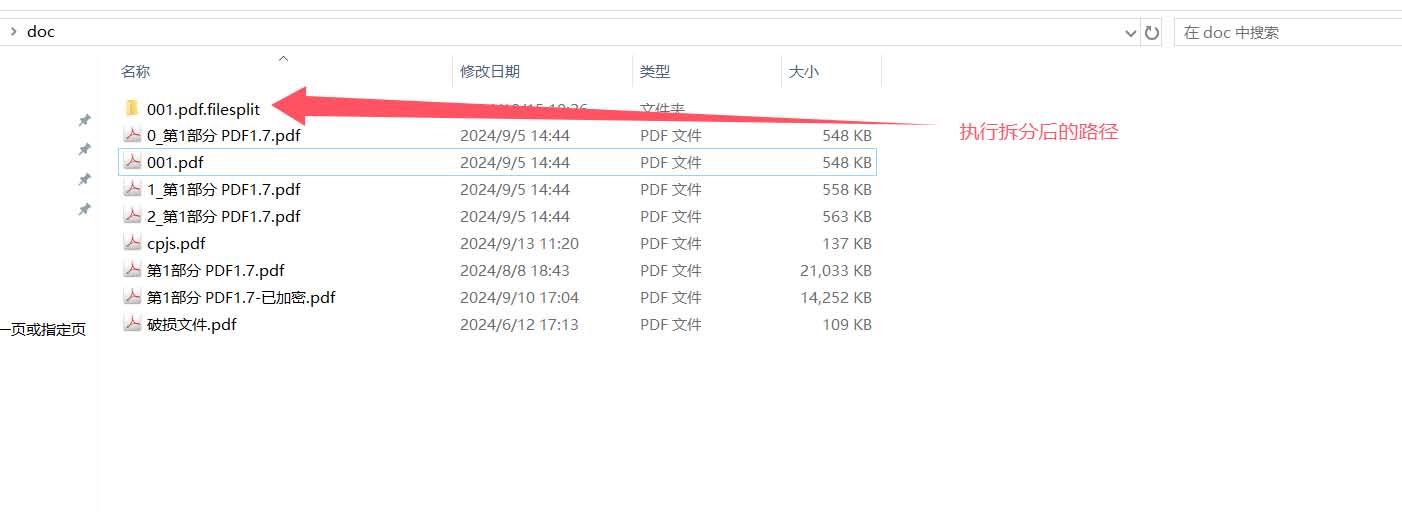Select file name 破损文件.pdf
Image resolution: width=1402 pixels, height=512 pixels.
tap(192, 324)
